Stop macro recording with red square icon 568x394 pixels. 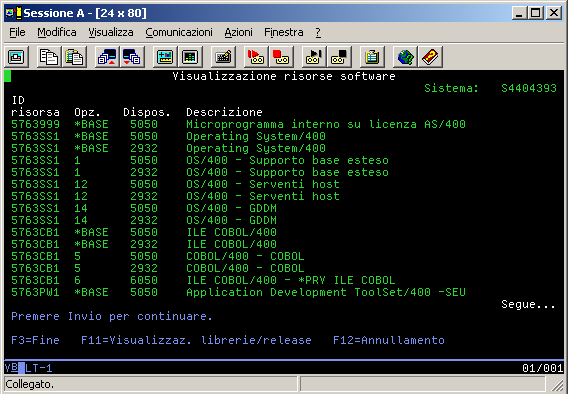281,57
